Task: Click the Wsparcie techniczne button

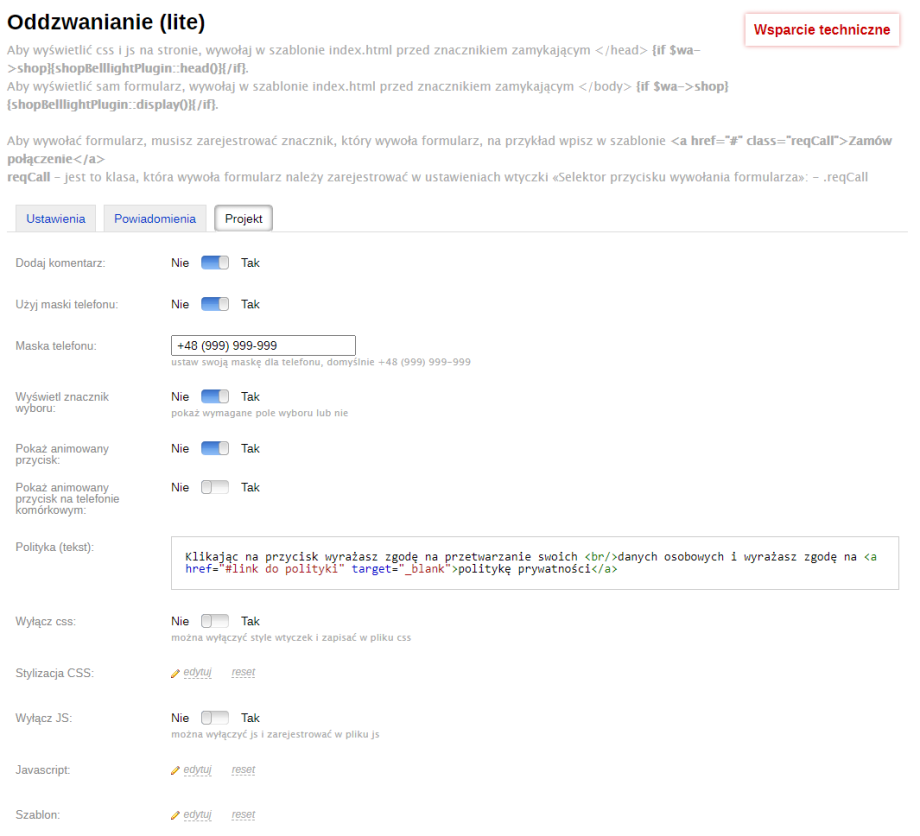Action: click(821, 30)
